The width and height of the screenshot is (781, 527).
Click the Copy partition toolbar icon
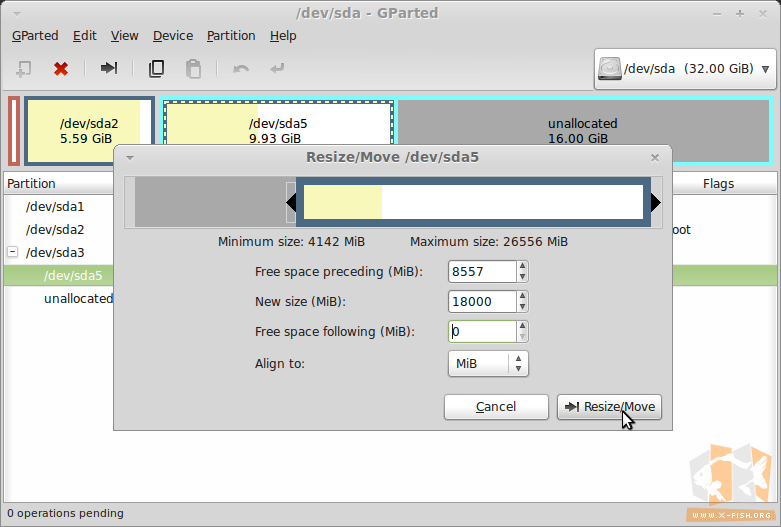coord(156,68)
